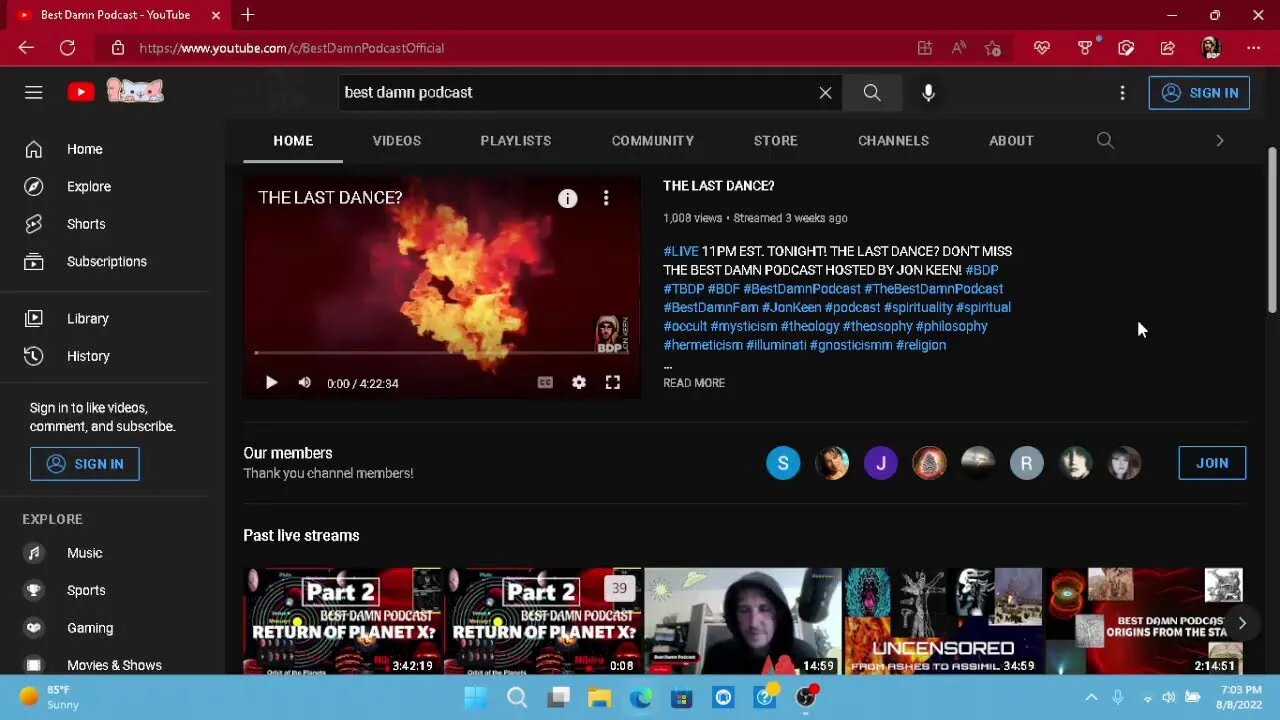
Task: Select the channel HOME tab
Action: coord(293,140)
